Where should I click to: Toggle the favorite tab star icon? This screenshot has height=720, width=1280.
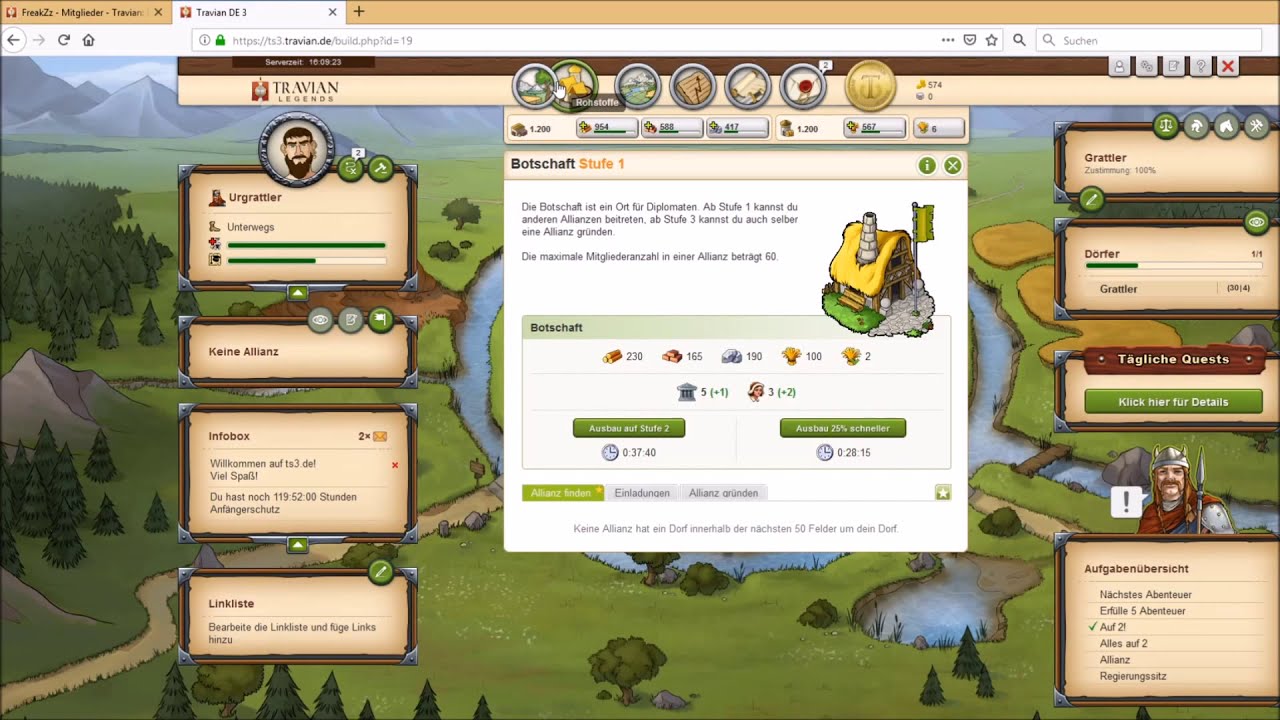click(x=943, y=492)
